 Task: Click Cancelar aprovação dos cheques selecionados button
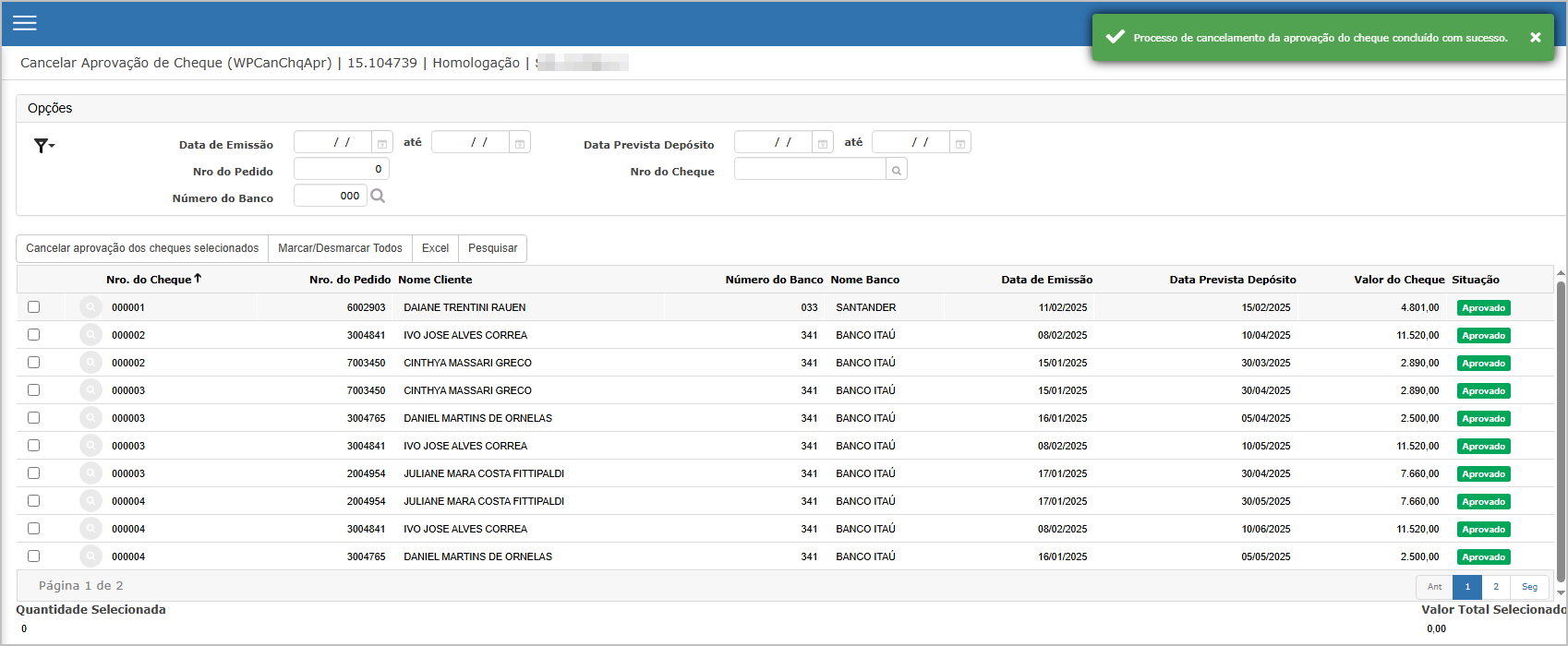pos(142,248)
